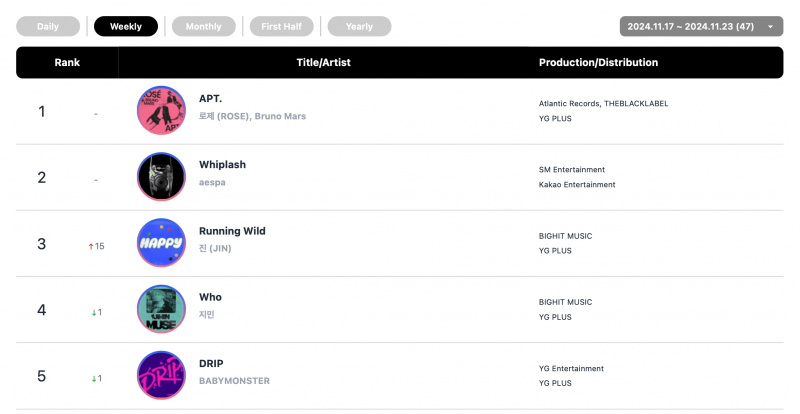Open the First Half chart tab
800x414 pixels.
point(282,27)
